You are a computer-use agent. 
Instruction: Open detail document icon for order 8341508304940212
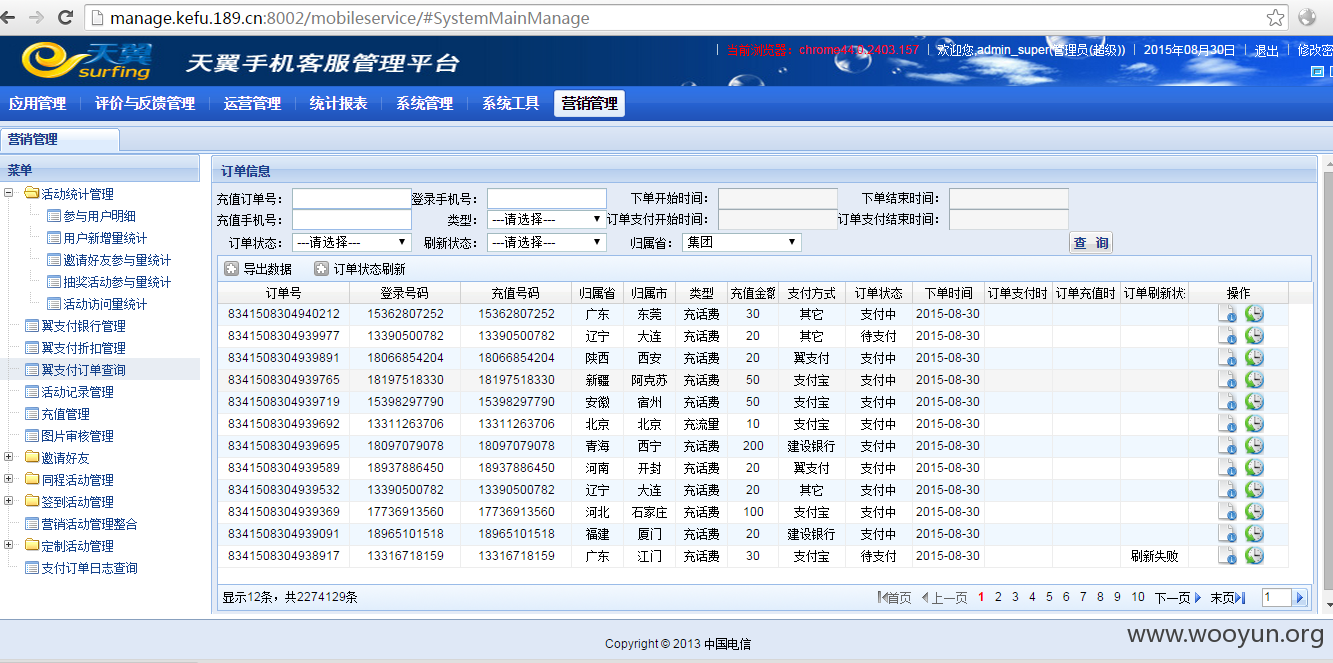tap(1227, 314)
